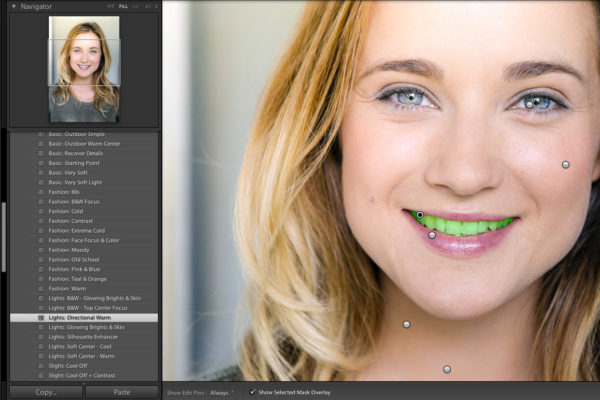
Task: Select the adjustment pin on the right-side eye
Action: point(530,104)
